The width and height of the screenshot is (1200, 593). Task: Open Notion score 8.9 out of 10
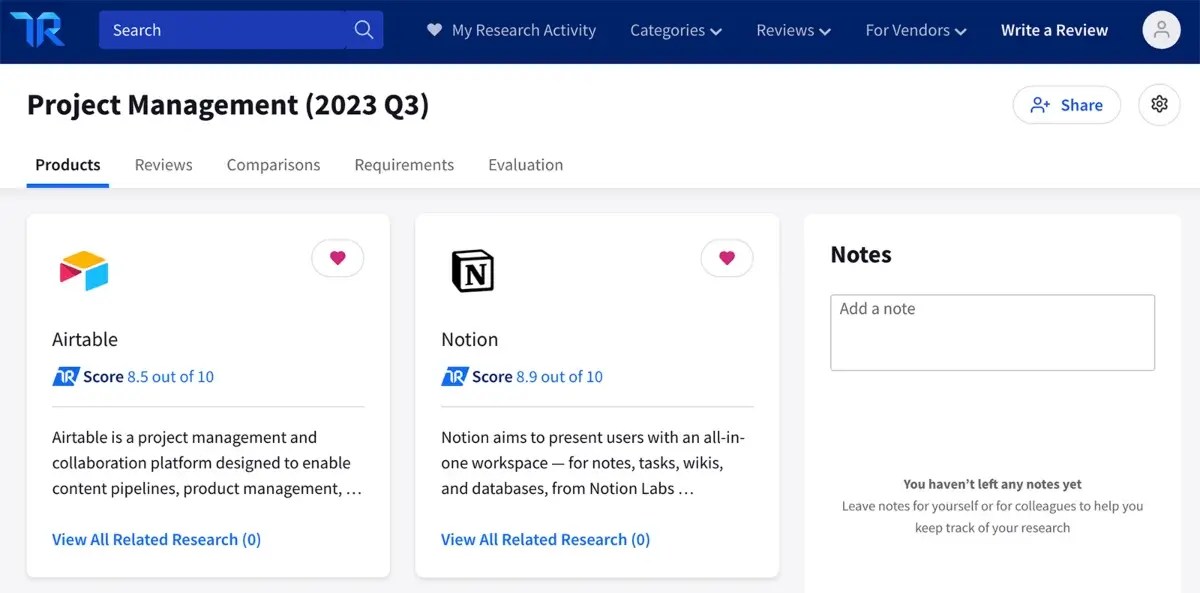point(559,377)
